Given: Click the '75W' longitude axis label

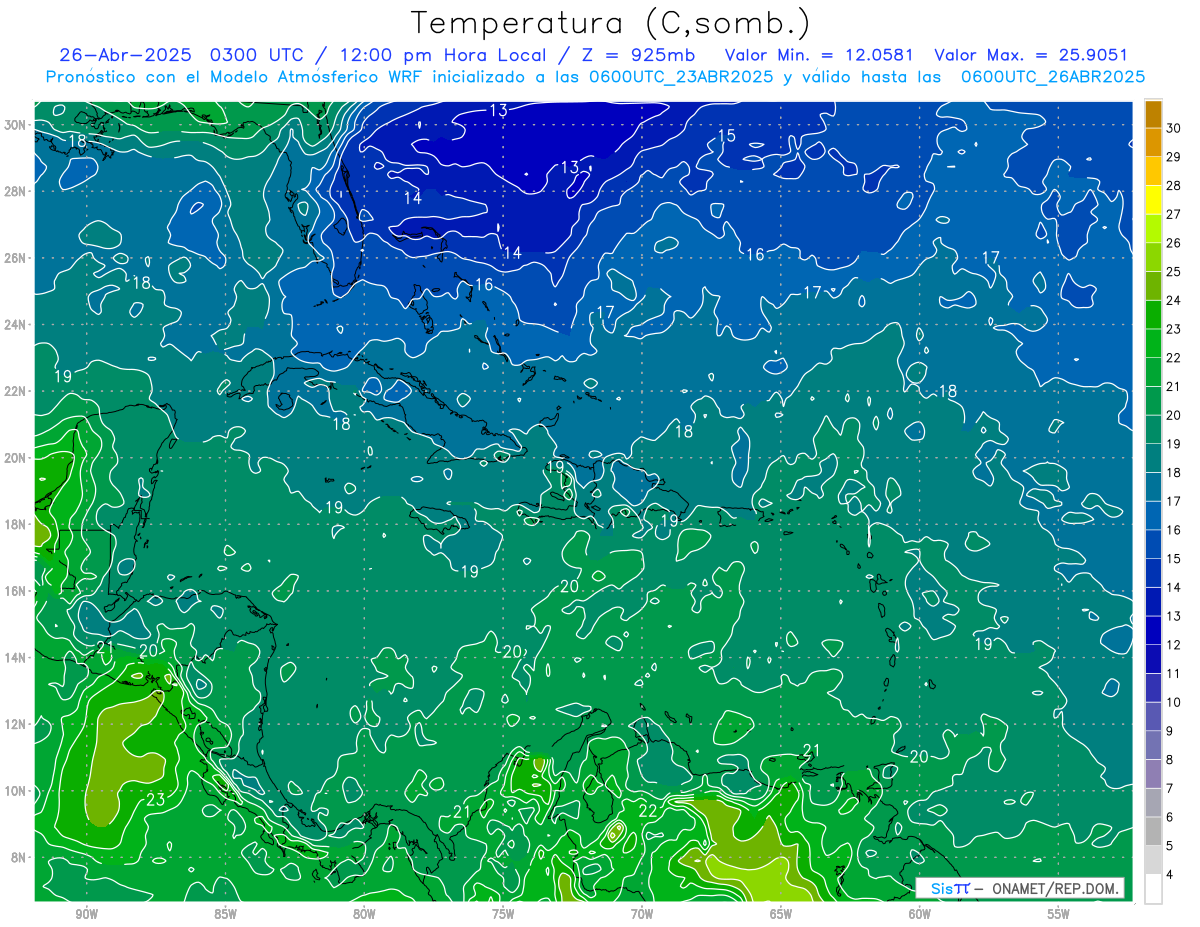Looking at the screenshot, I should [x=503, y=915].
